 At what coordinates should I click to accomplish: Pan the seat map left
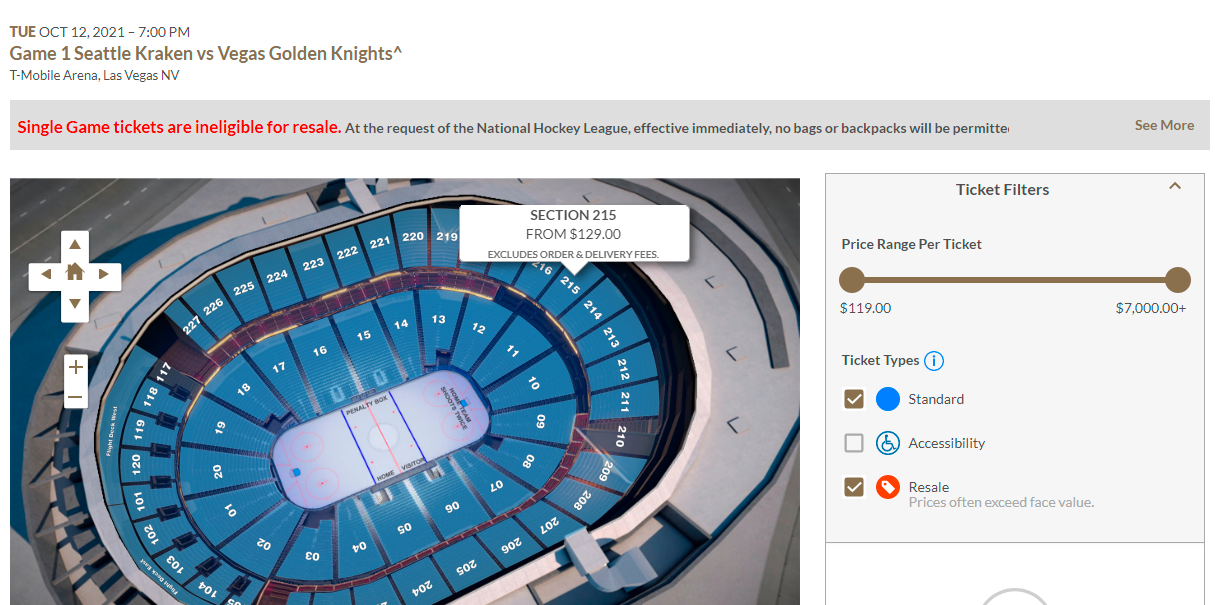[45, 274]
